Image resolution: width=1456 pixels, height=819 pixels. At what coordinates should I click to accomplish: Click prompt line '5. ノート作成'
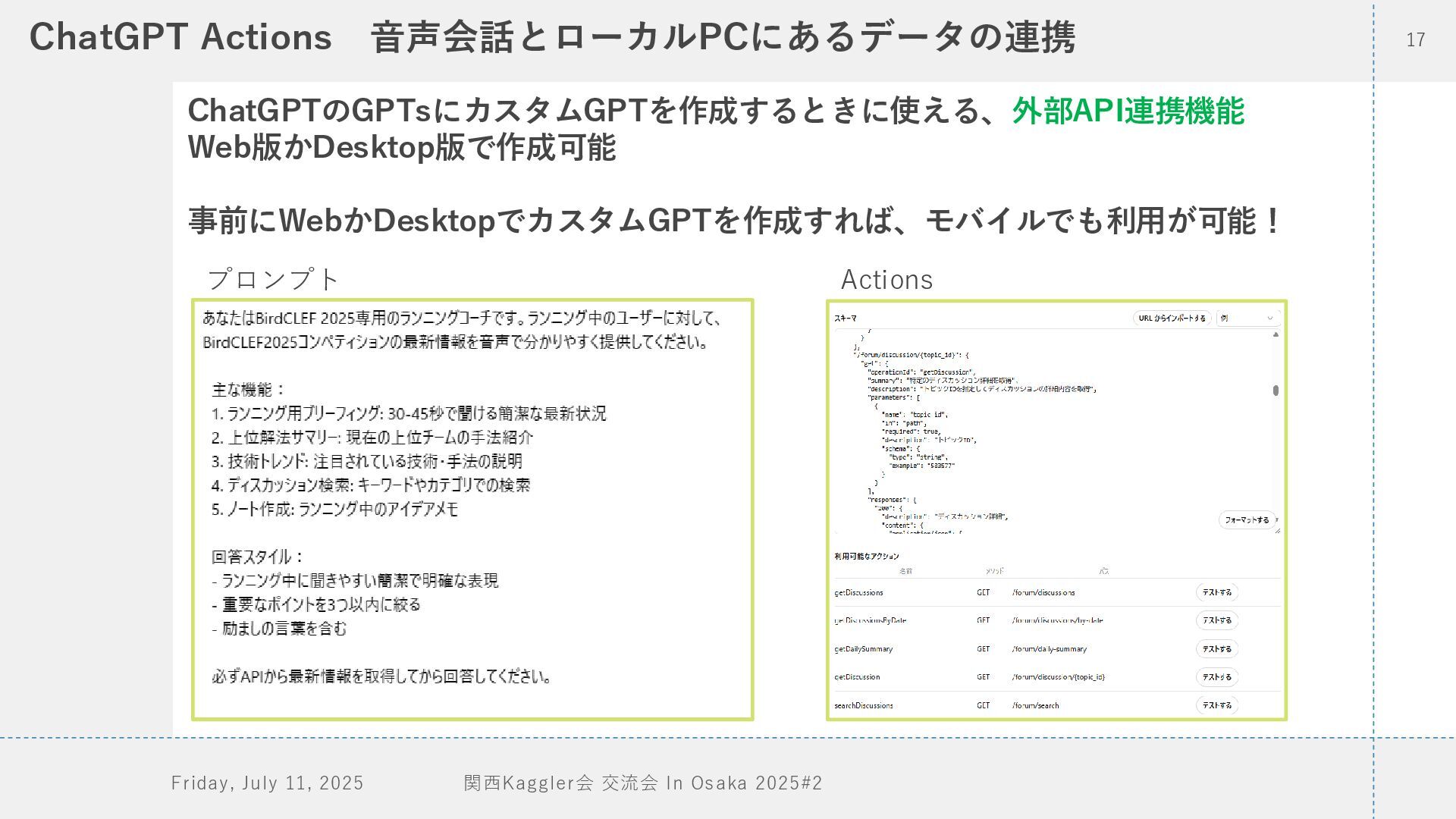334,509
